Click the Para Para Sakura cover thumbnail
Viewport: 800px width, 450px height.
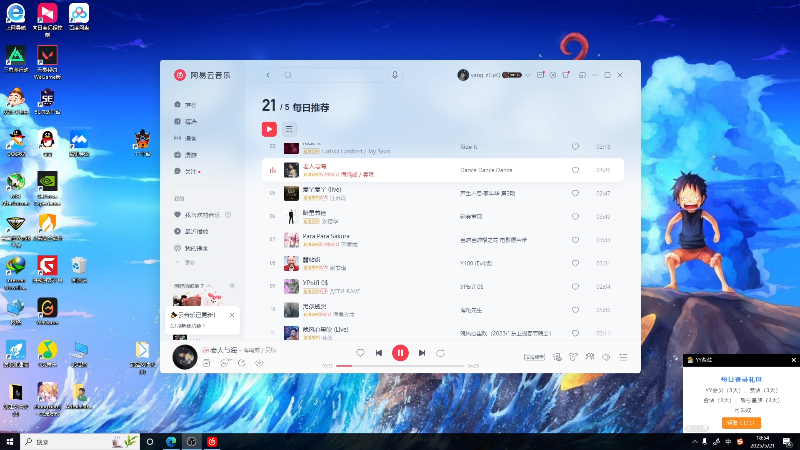[x=291, y=240]
